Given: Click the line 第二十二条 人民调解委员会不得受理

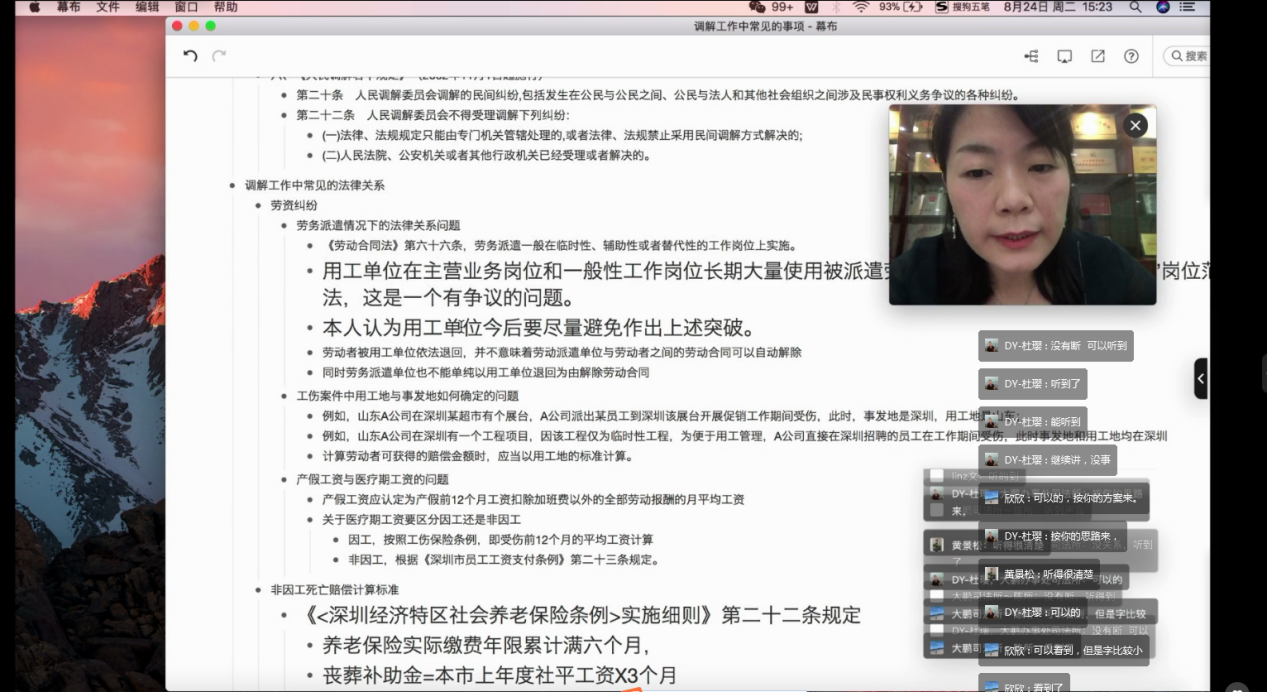Looking at the screenshot, I should pos(432,115).
